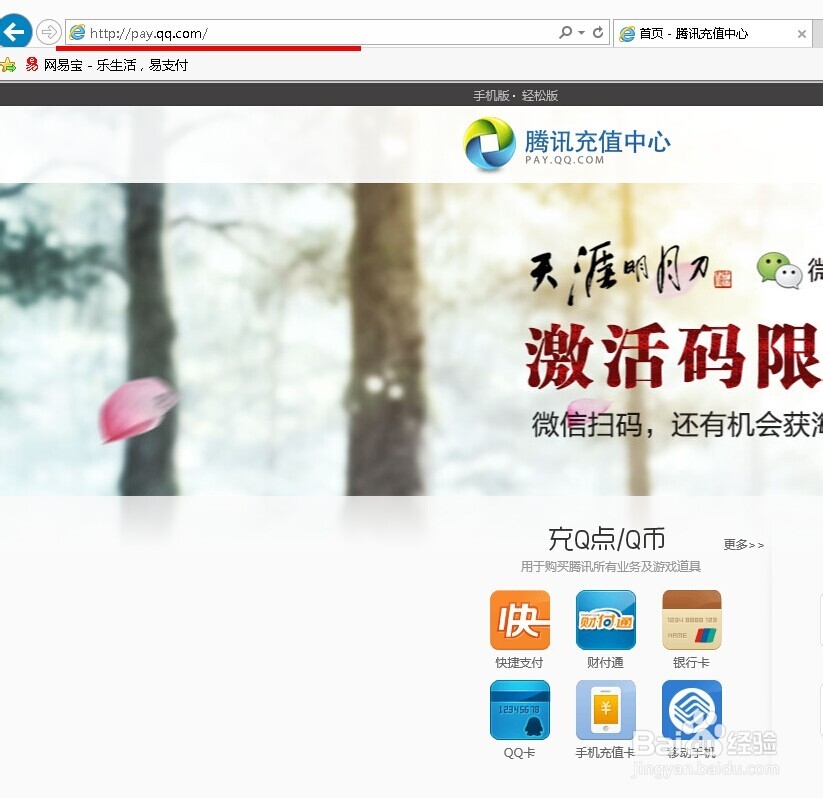Viewport: 823px width, 798px height.
Task: Click the 快捷支付 text label
Action: click(x=519, y=663)
